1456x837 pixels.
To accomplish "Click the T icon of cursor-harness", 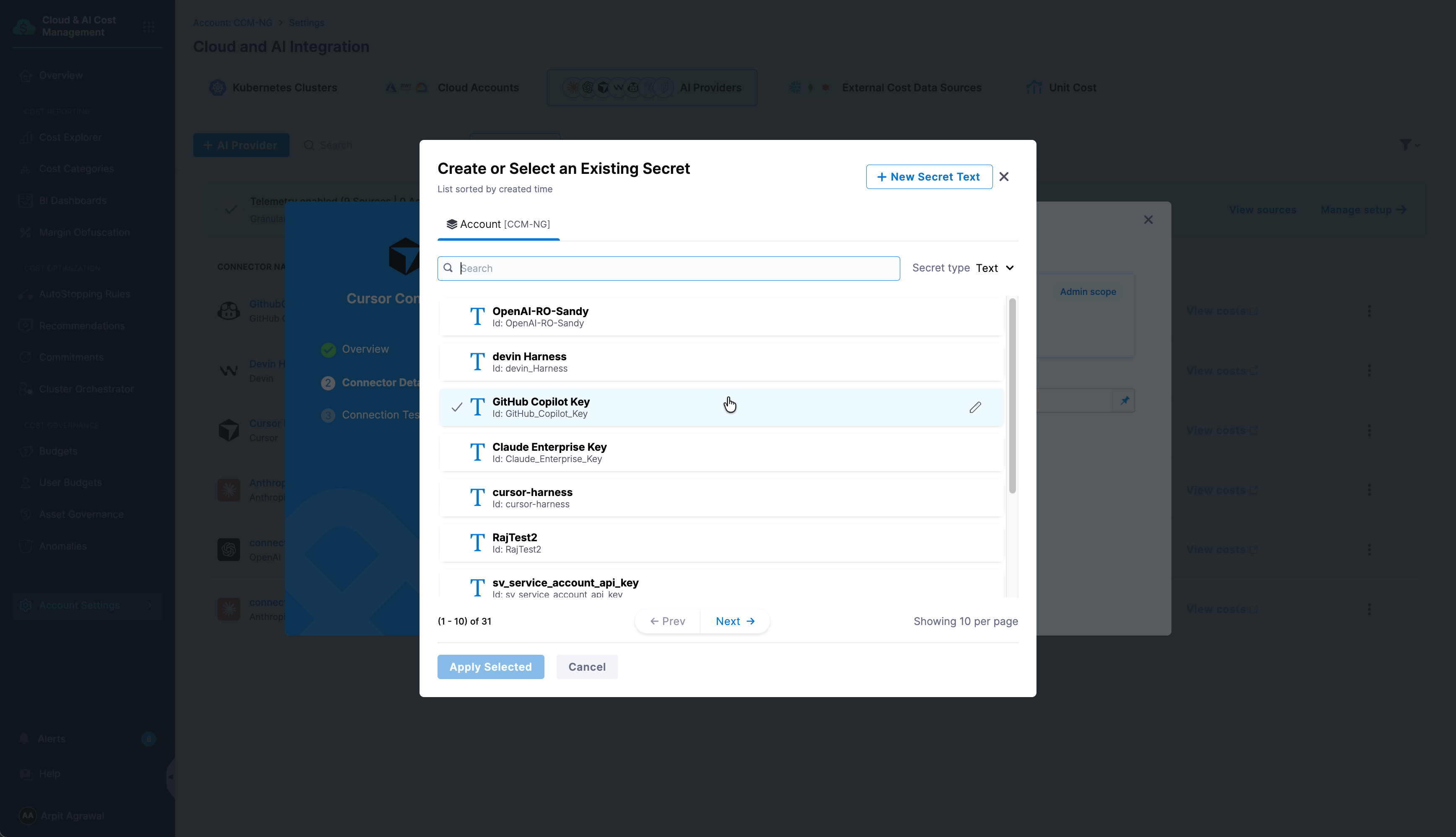I will click(477, 498).
